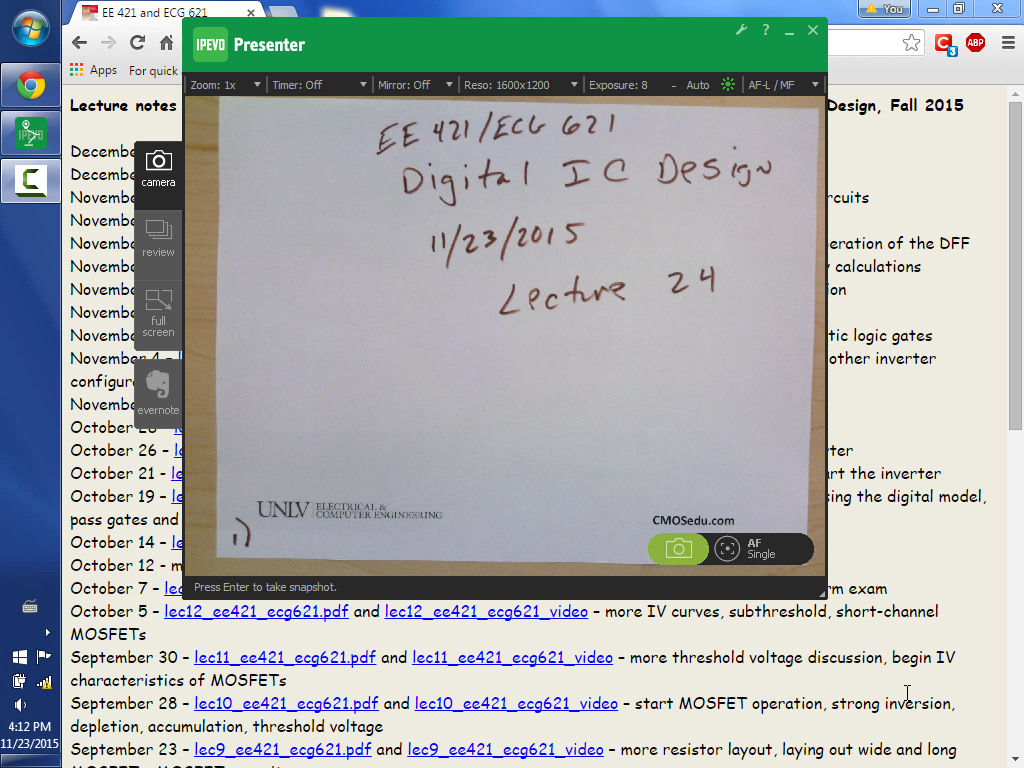The image size is (1024, 768).
Task: Toggle the auto exposure sun icon
Action: pyautogui.click(x=728, y=84)
